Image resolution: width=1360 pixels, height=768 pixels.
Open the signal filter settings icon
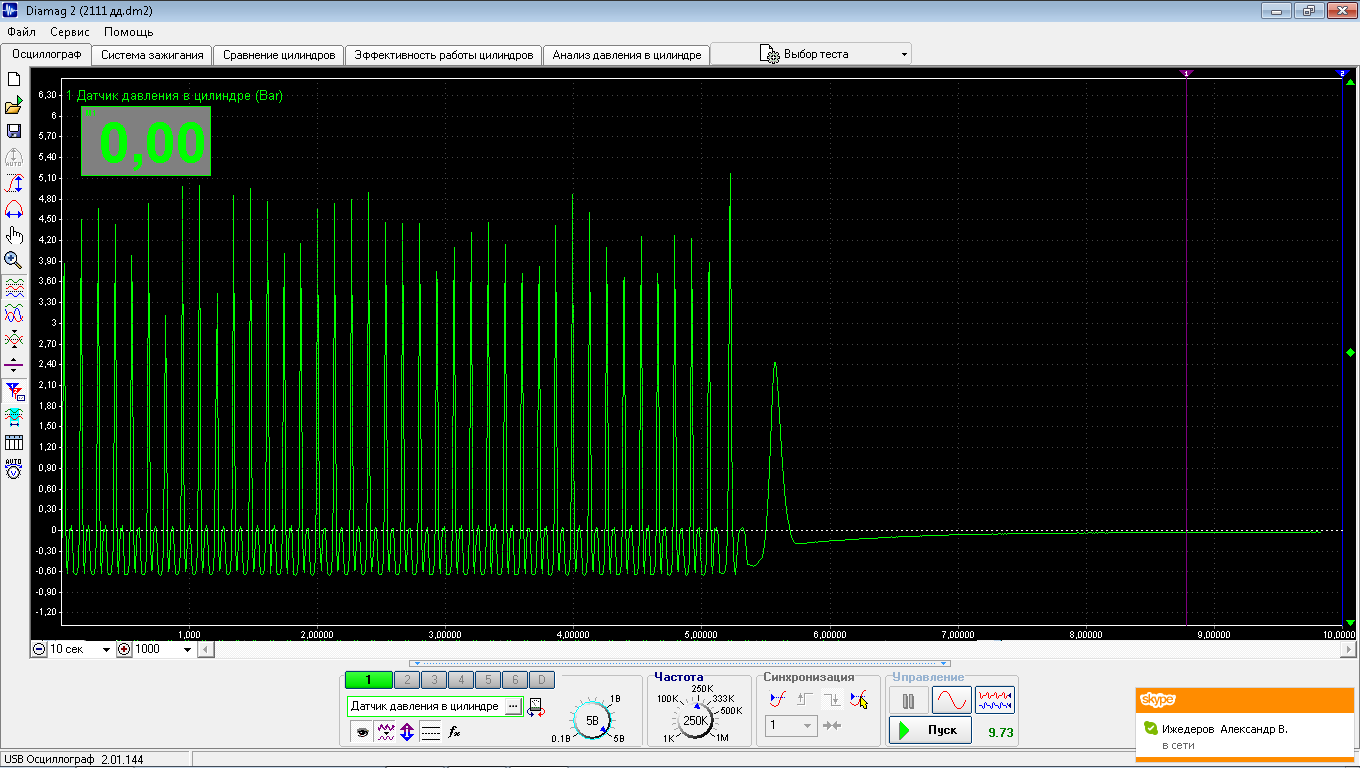click(x=14, y=391)
